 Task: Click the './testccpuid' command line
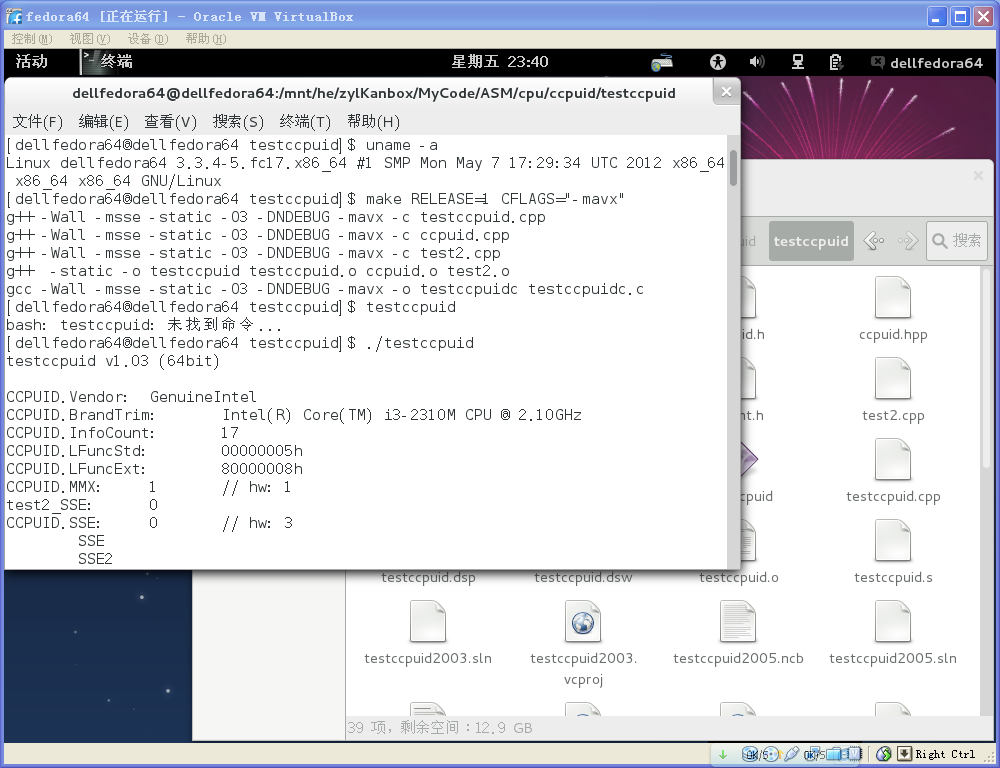pyautogui.click(x=240, y=343)
